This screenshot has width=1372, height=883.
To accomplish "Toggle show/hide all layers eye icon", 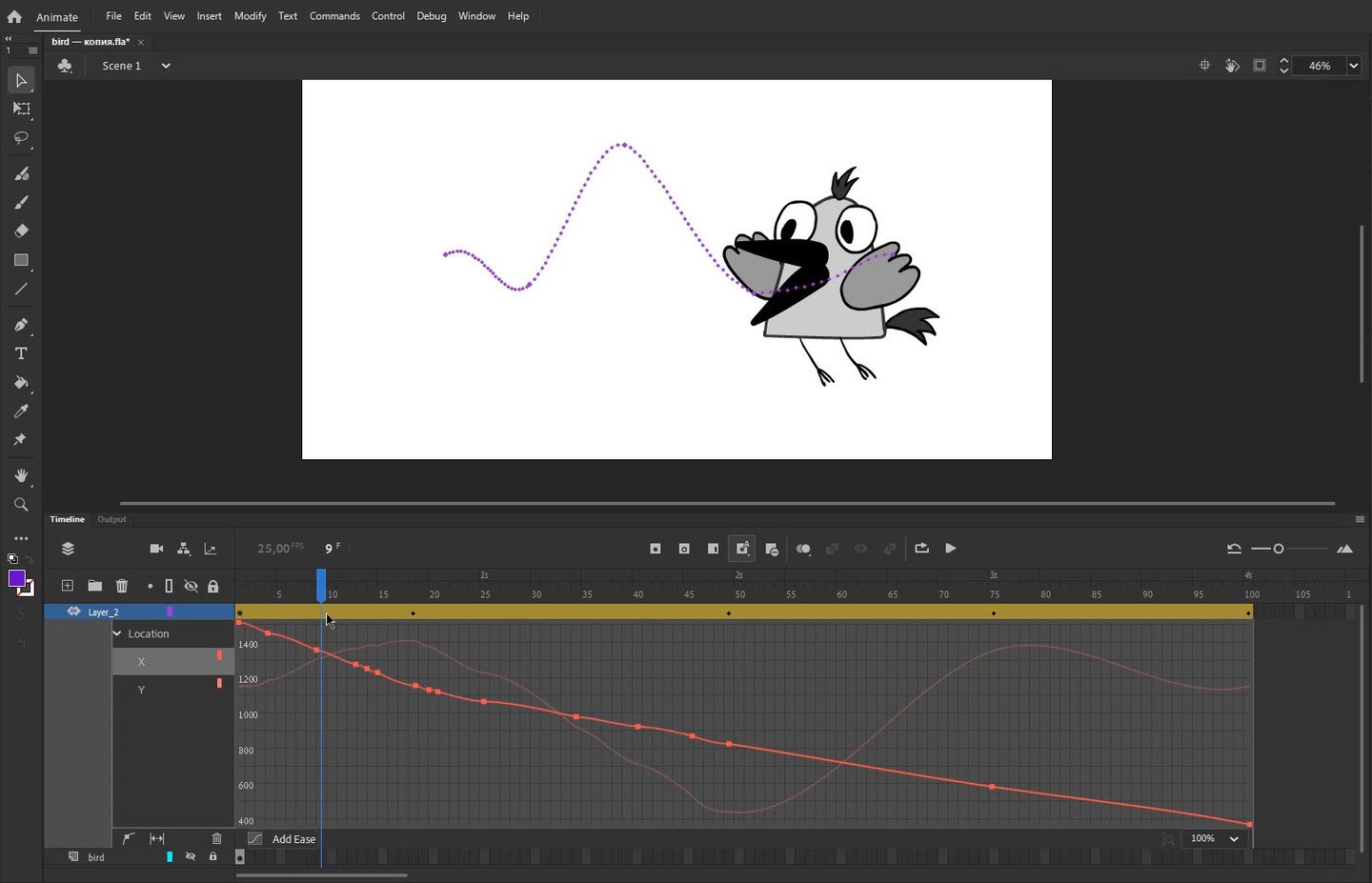I will click(x=191, y=586).
